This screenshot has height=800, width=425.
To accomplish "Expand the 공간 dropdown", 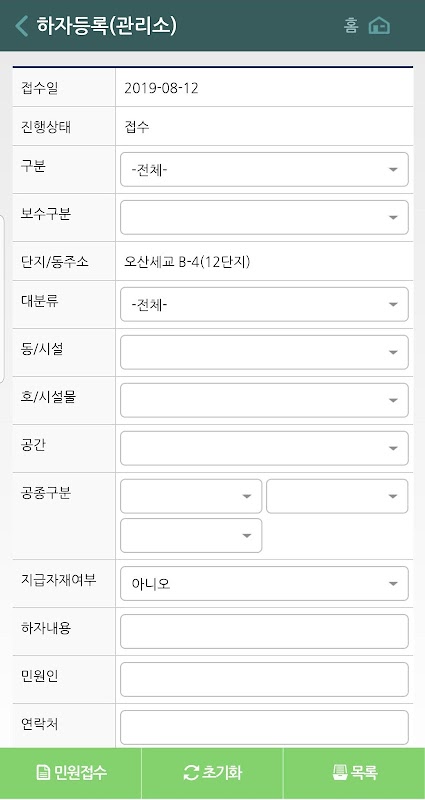I will pos(264,448).
